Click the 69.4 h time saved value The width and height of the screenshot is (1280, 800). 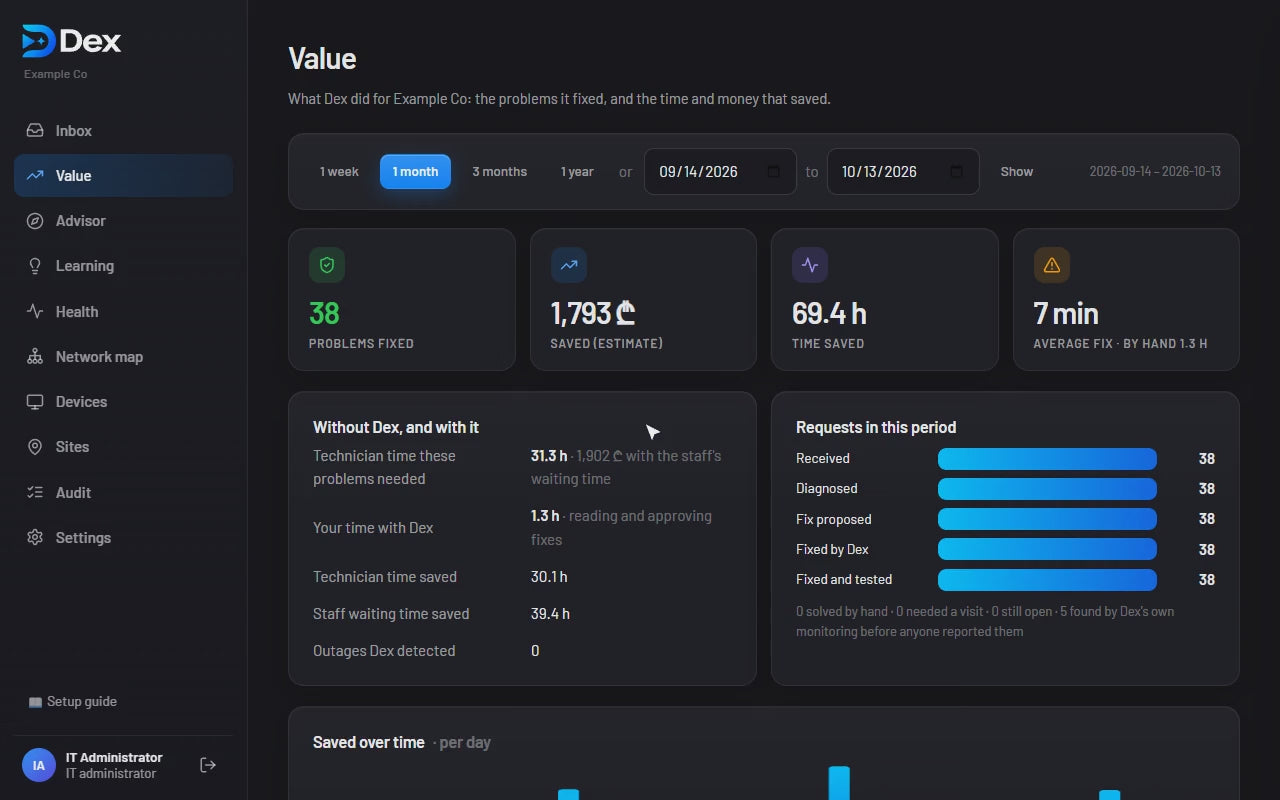click(x=829, y=313)
